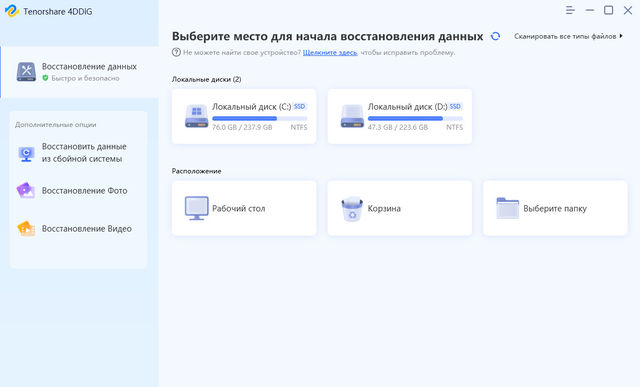Click the green shield icon next to Быстро и безопасно
The image size is (640, 387).
pyautogui.click(x=45, y=78)
